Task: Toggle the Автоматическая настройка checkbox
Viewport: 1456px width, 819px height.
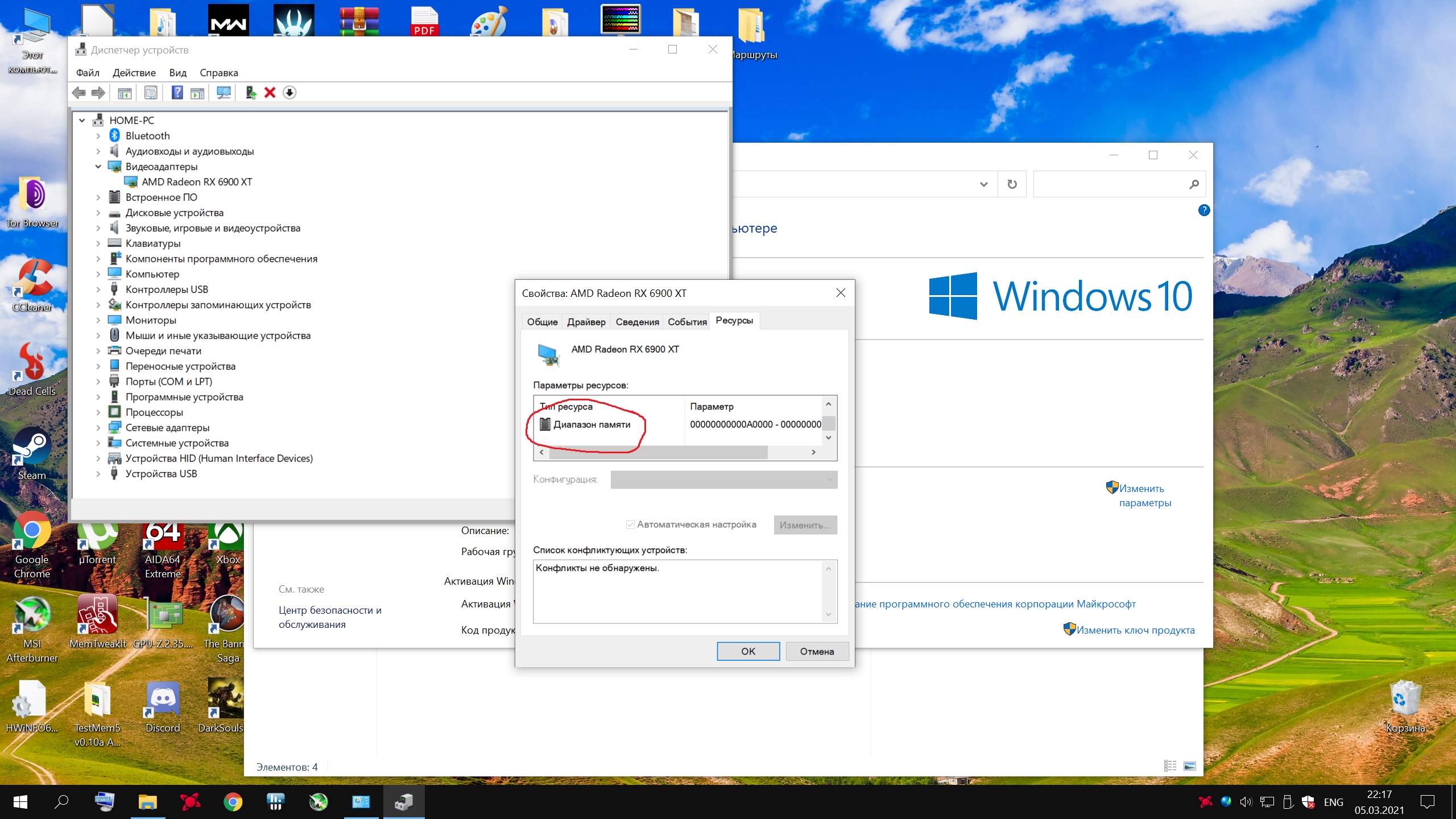Action: [630, 524]
